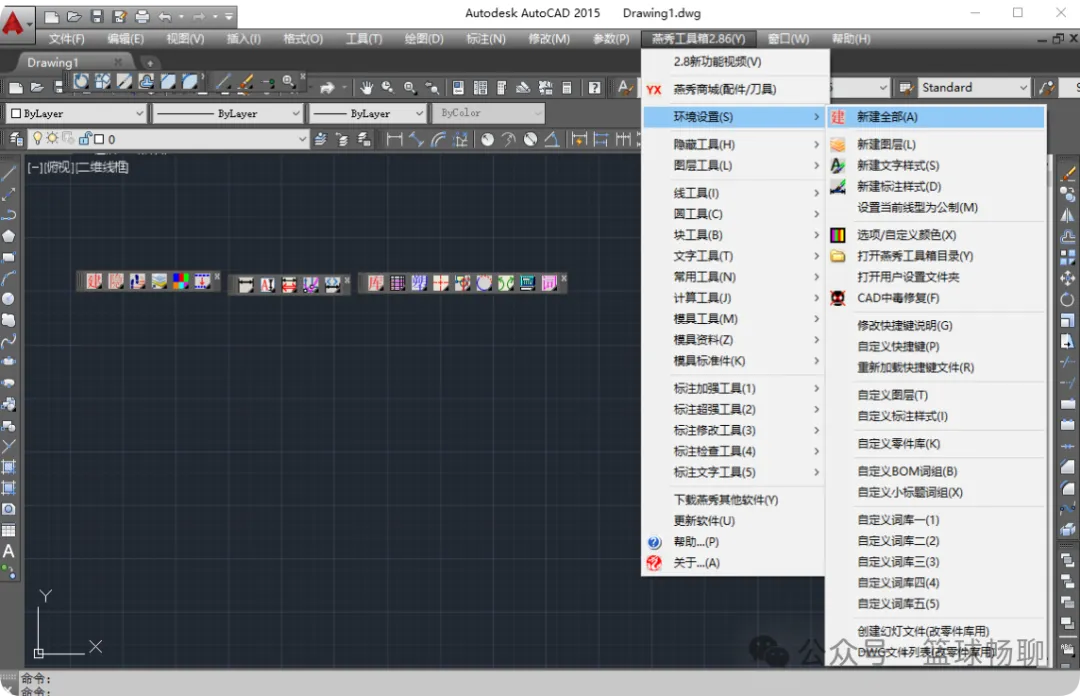Click the calculator icon in the standard toolbar

pos(567,88)
